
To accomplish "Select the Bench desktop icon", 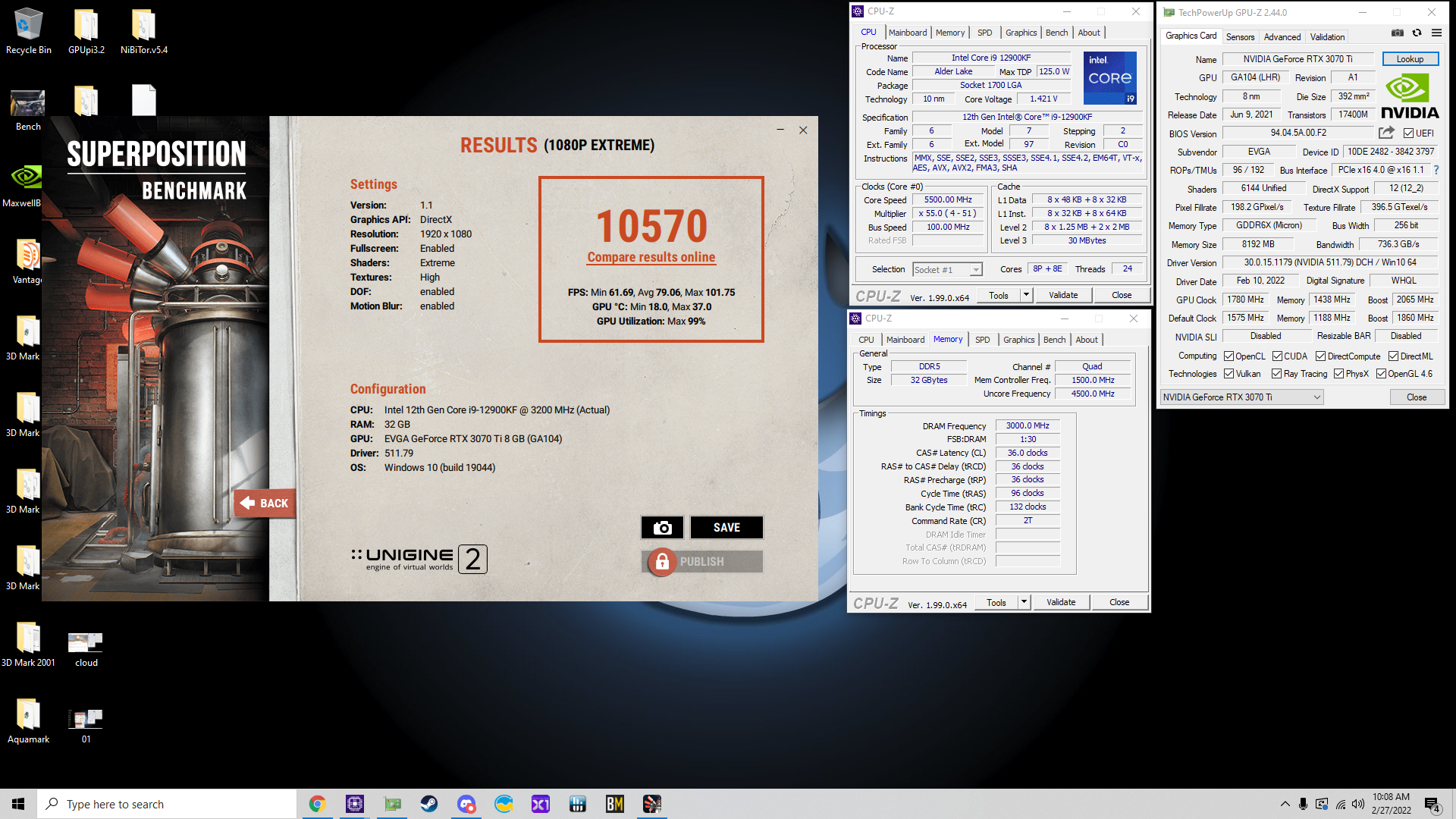I will click(28, 109).
